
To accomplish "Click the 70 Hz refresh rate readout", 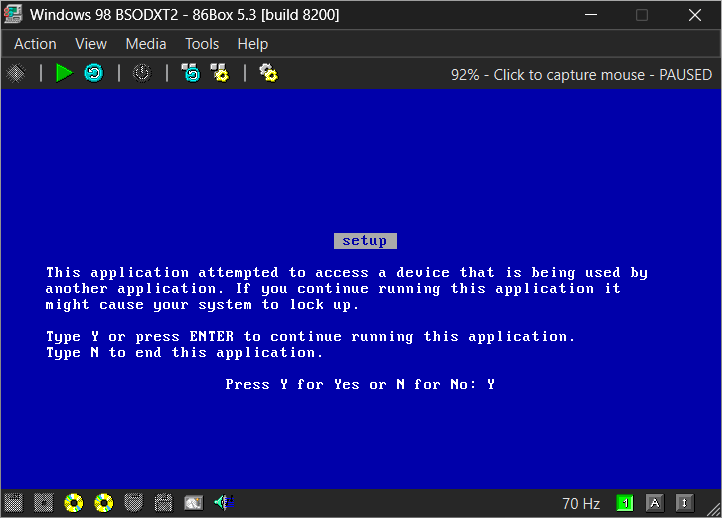I will (581, 503).
